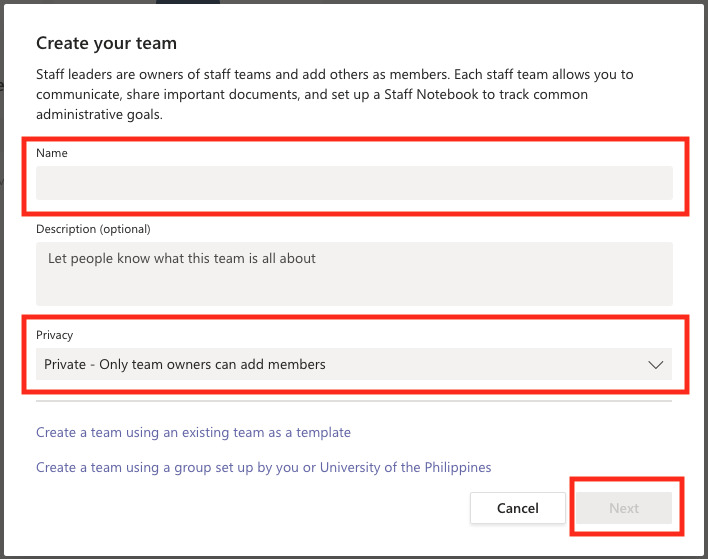The height and width of the screenshot is (559, 708).
Task: Click the Staff leaders description paragraph
Action: pyautogui.click(x=335, y=94)
